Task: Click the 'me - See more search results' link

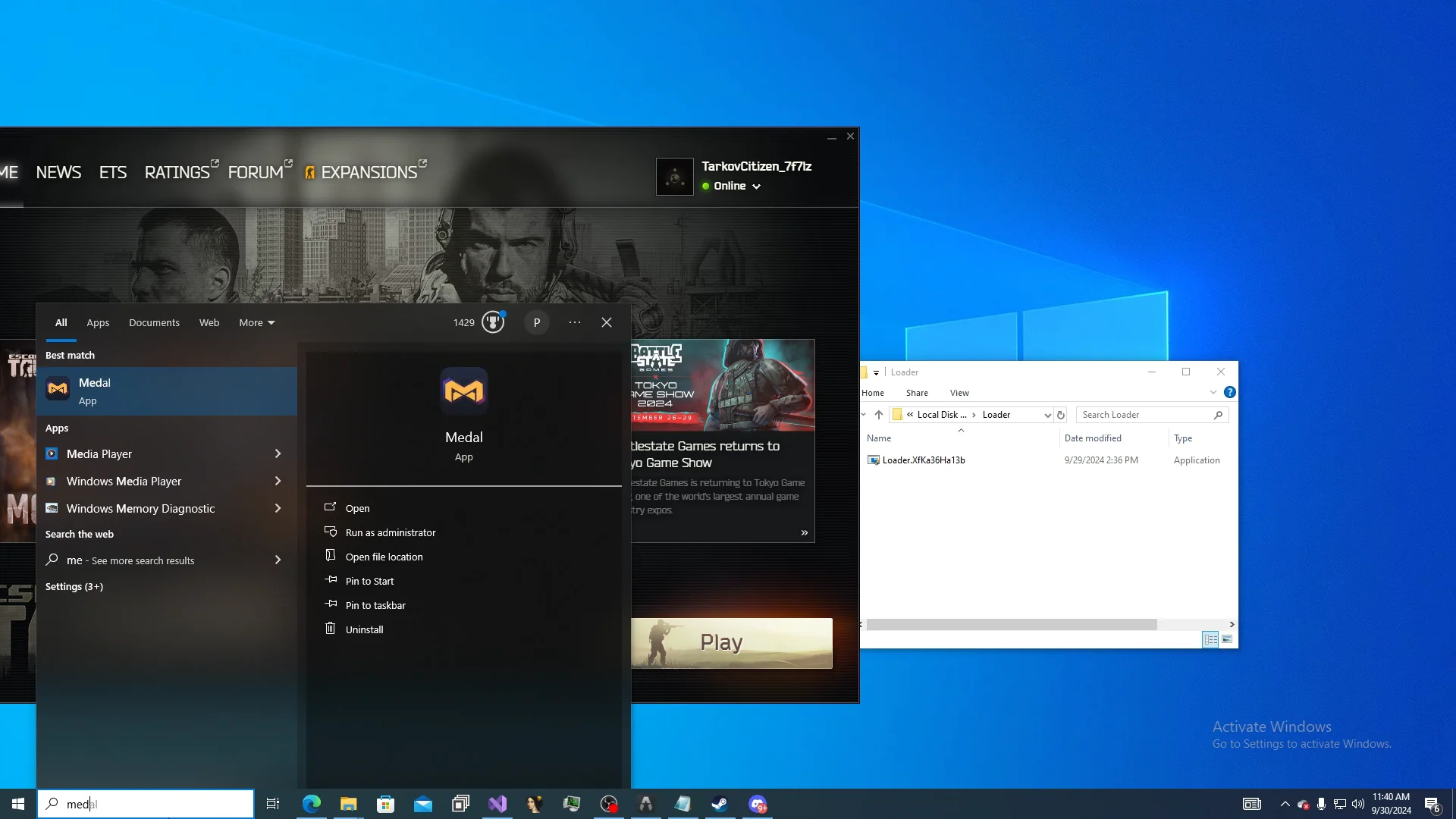Action: click(129, 560)
